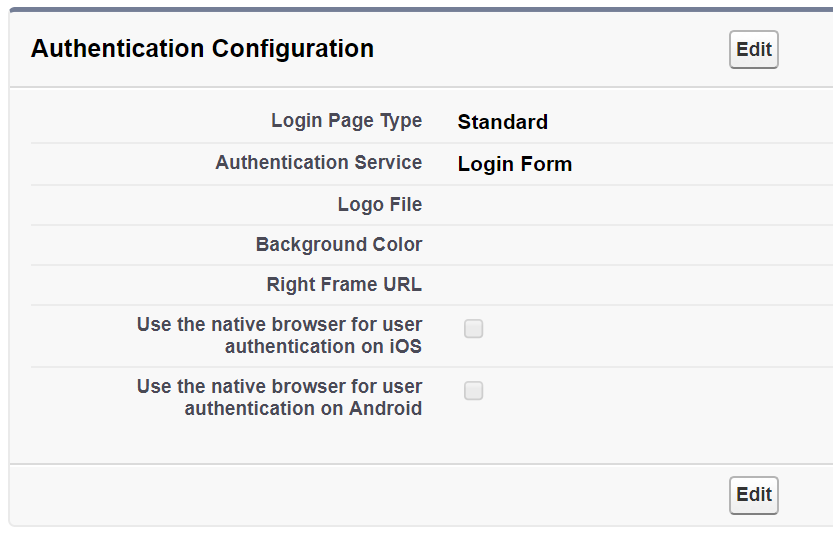Click the Right Frame URL label
This screenshot has width=833, height=551.
pyautogui.click(x=344, y=285)
